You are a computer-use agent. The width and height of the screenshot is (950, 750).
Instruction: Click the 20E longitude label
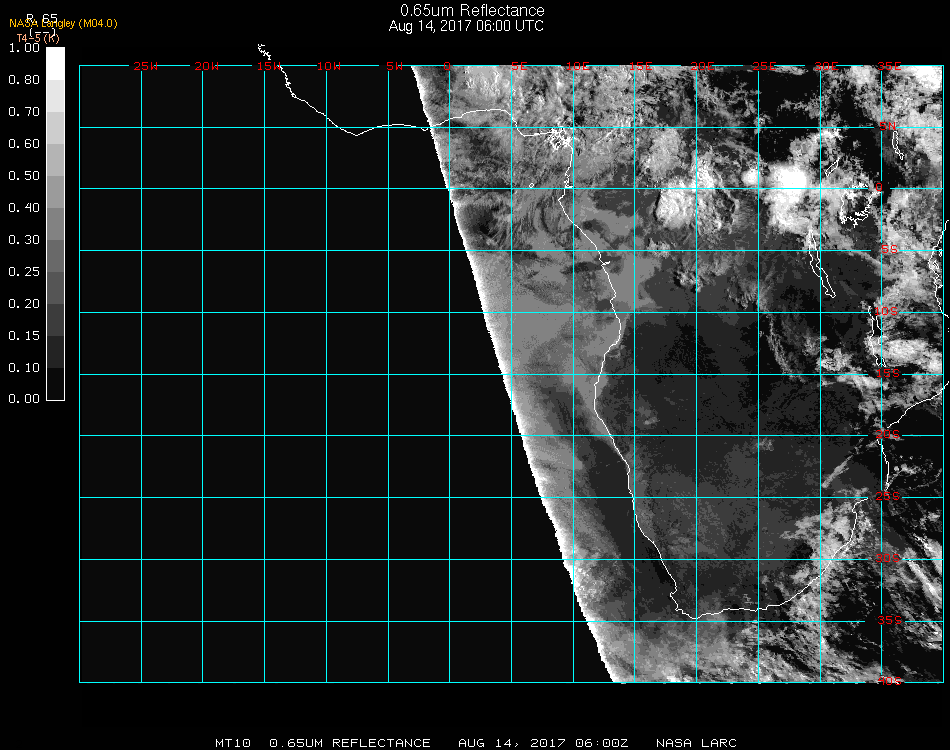tap(702, 66)
